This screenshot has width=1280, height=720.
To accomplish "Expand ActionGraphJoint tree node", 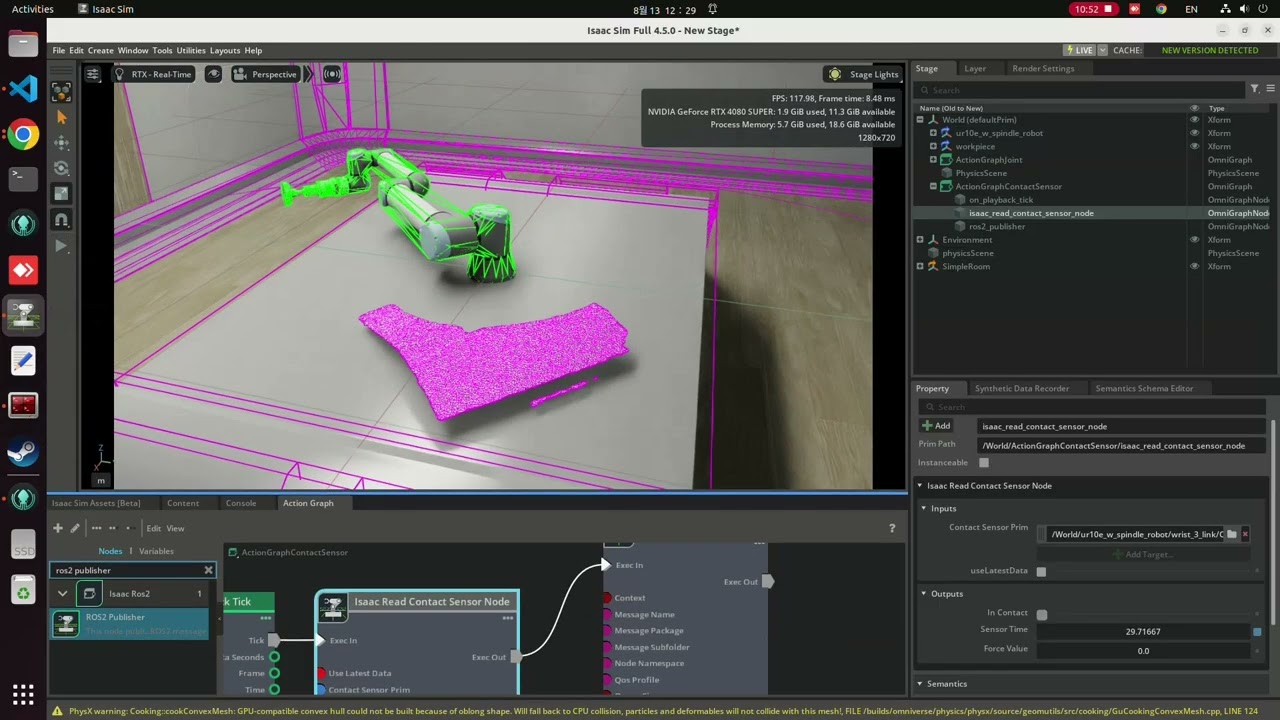I will (x=933, y=160).
